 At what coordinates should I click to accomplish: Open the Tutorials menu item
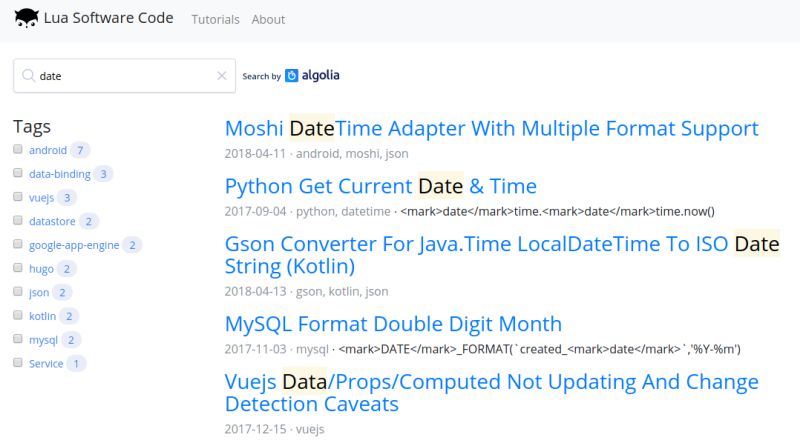click(215, 19)
